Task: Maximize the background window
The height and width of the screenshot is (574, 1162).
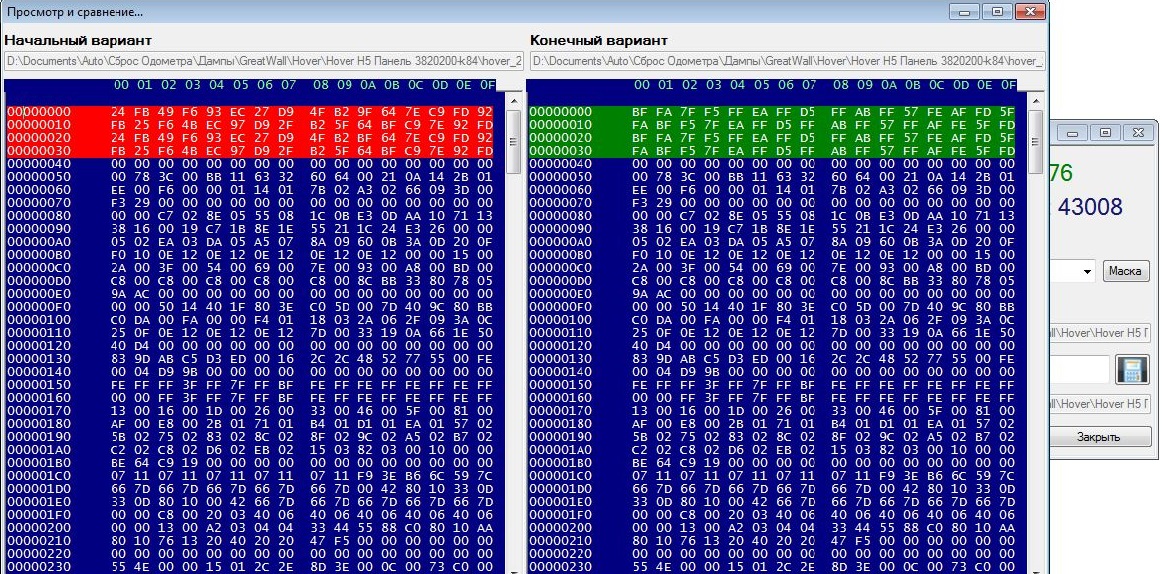Action: (x=1105, y=133)
